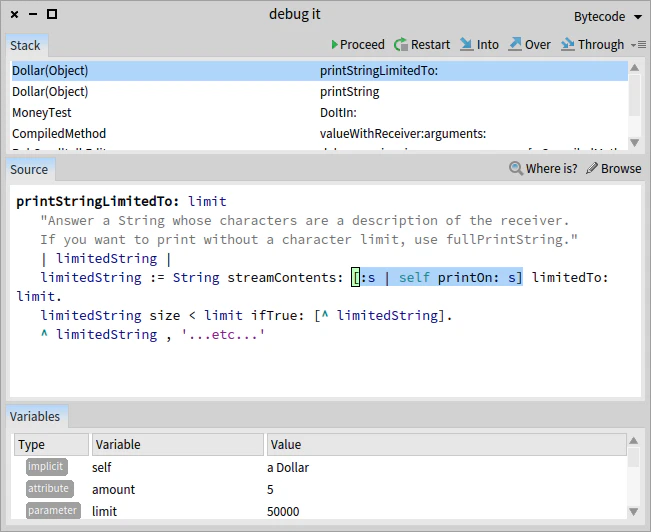Click the implicit type badge
651x532 pixels.
coord(46,466)
